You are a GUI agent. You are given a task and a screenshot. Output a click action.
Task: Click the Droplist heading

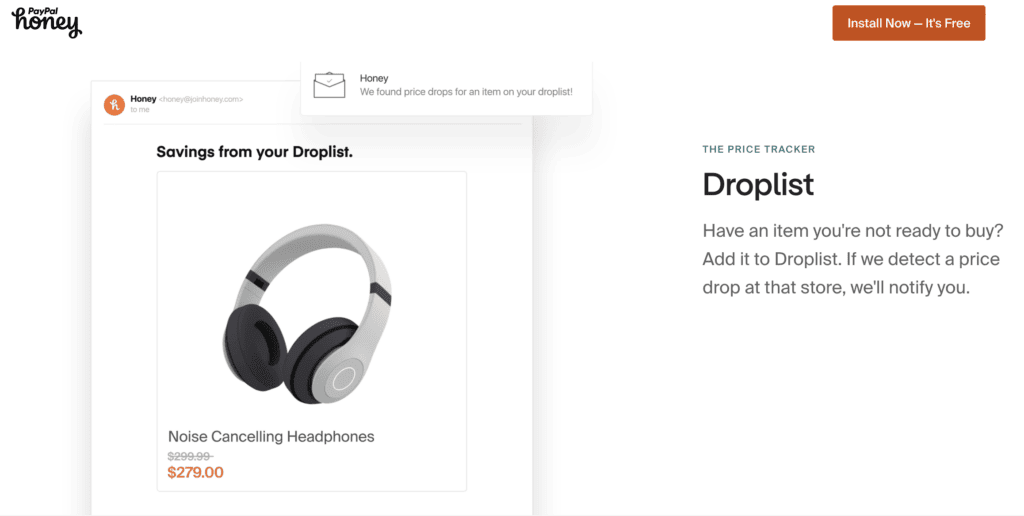coord(758,184)
